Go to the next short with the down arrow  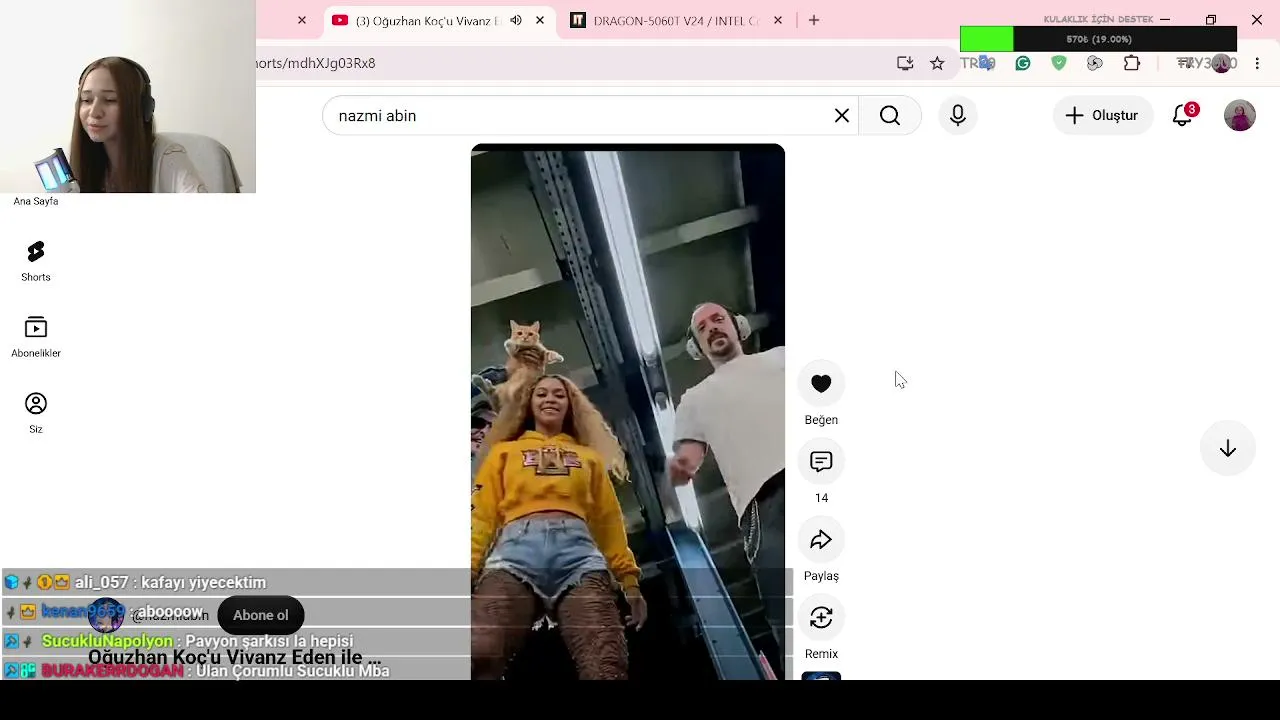1228,449
